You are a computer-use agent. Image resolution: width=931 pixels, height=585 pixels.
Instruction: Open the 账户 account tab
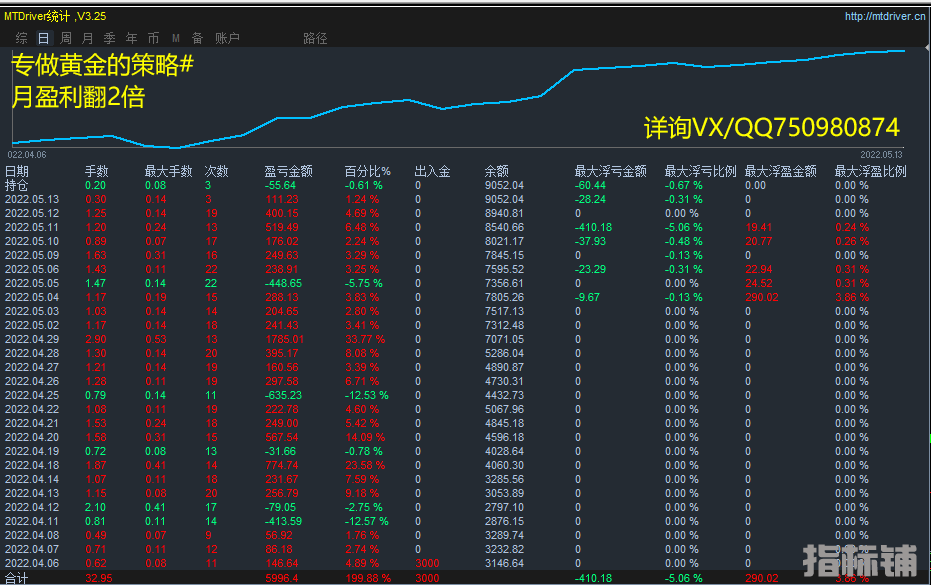(227, 38)
